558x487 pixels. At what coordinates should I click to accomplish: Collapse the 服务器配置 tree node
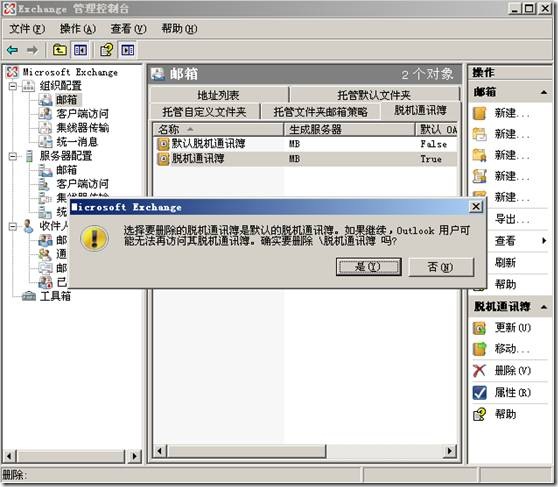[x=13, y=156]
